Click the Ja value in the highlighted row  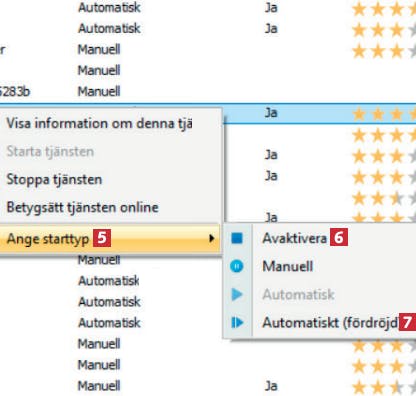coord(271,113)
